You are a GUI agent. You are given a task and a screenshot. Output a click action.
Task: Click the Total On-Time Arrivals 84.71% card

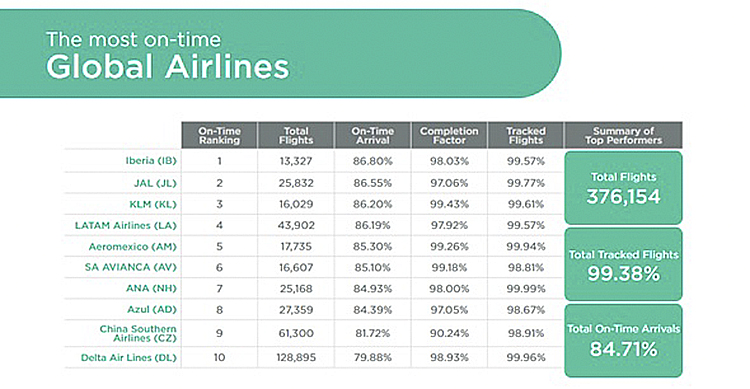click(x=623, y=341)
